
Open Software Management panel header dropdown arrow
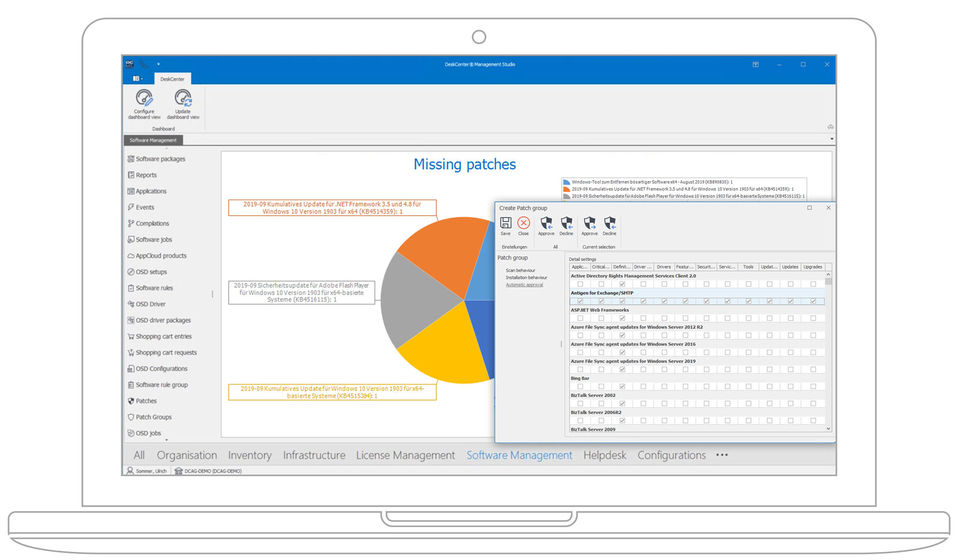[x=831, y=140]
